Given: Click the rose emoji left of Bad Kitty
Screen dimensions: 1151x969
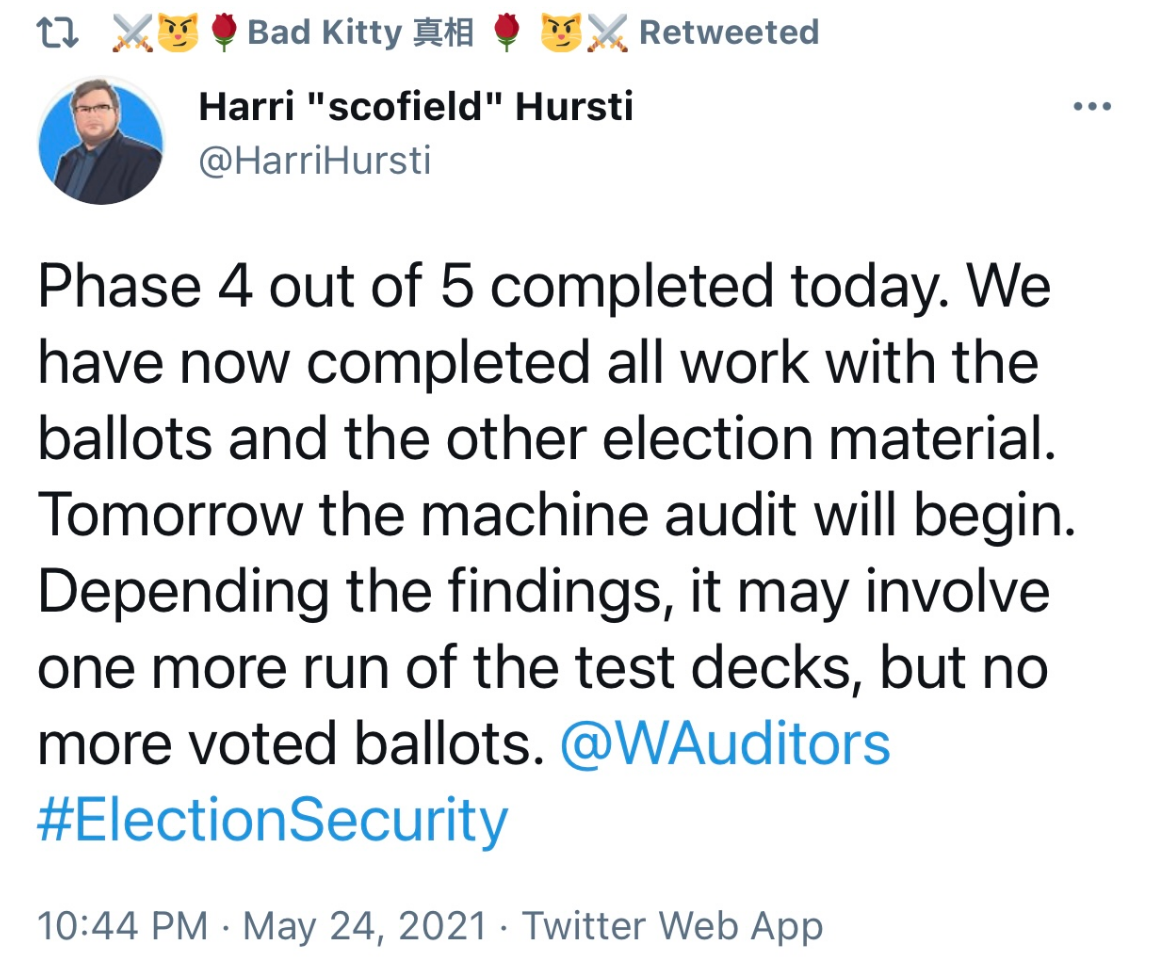Looking at the screenshot, I should [224, 33].
